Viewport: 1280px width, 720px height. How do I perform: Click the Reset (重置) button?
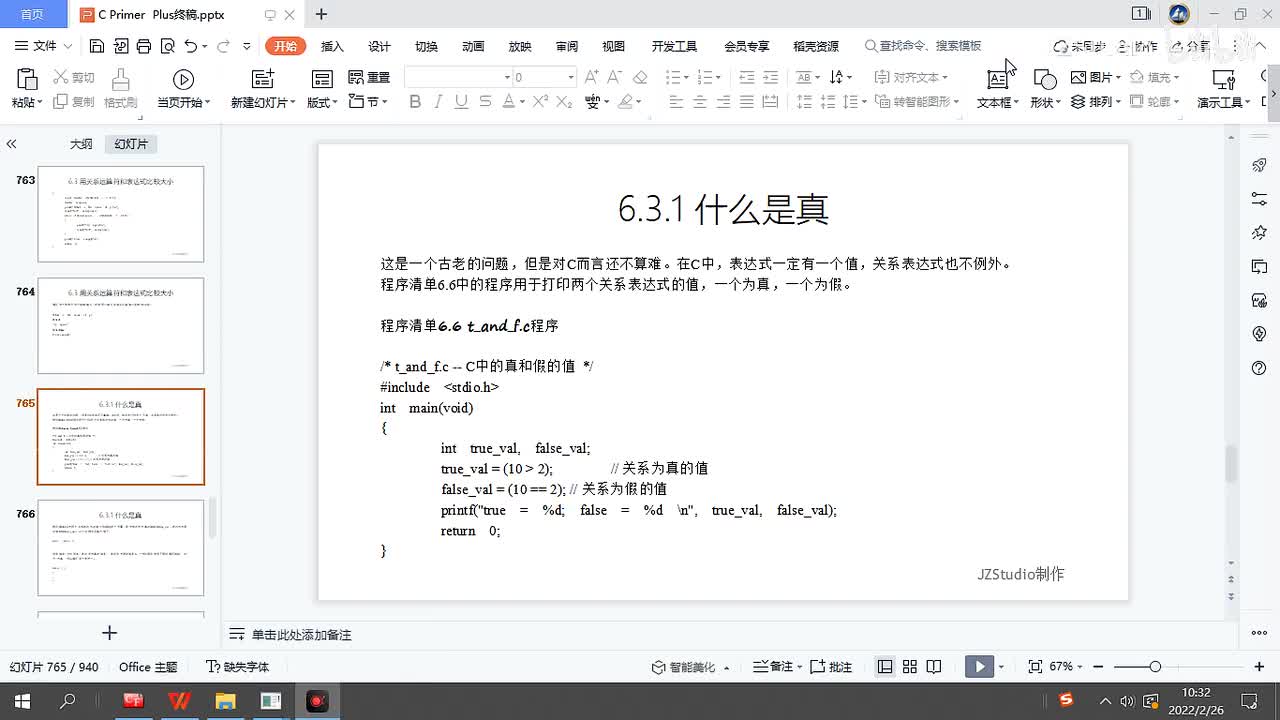(368, 77)
